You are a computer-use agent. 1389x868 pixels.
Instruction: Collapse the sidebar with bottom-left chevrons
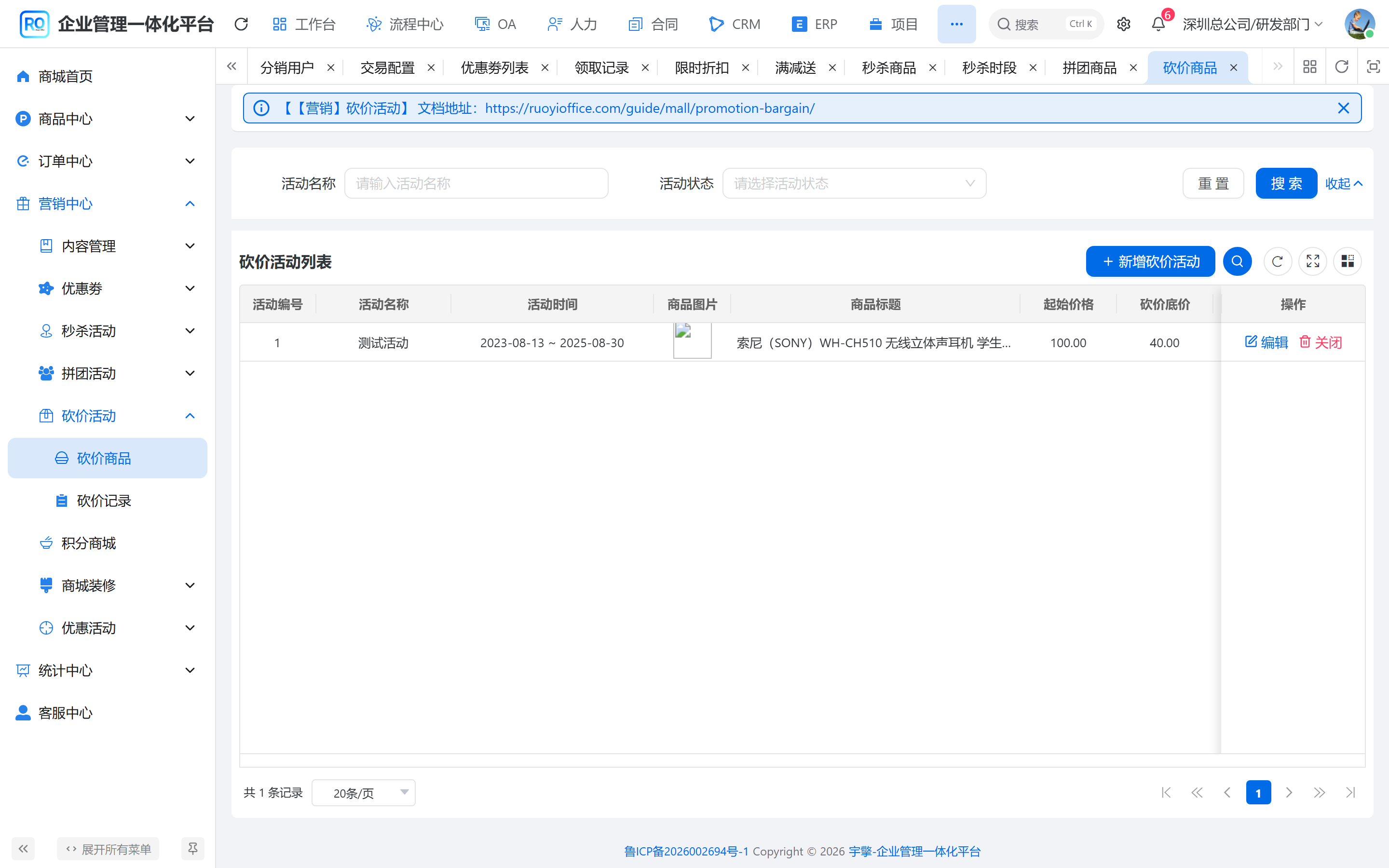tap(23, 849)
